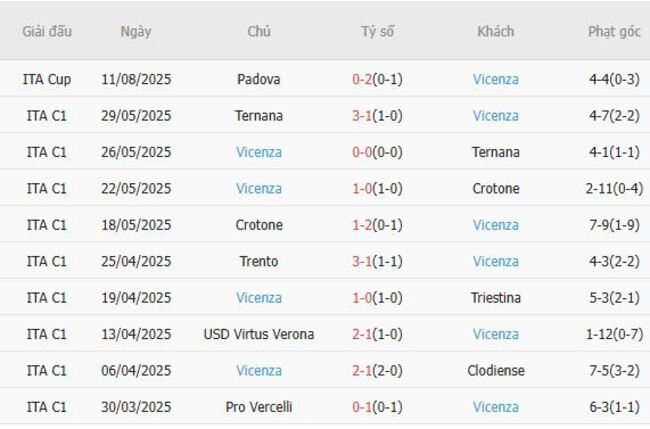Click corner stats 1-12(0-7)
Viewport: 650px width, 429px height.
tap(614, 334)
